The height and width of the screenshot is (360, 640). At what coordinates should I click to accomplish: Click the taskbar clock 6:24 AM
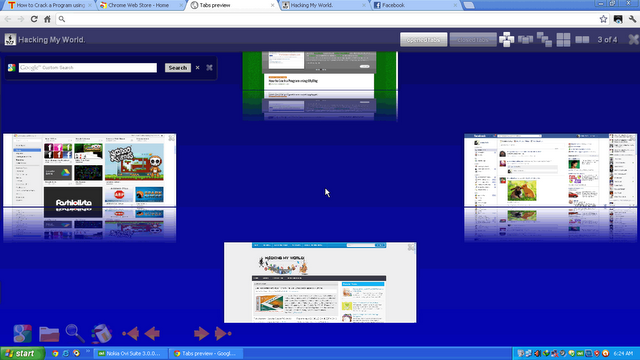tap(623, 353)
